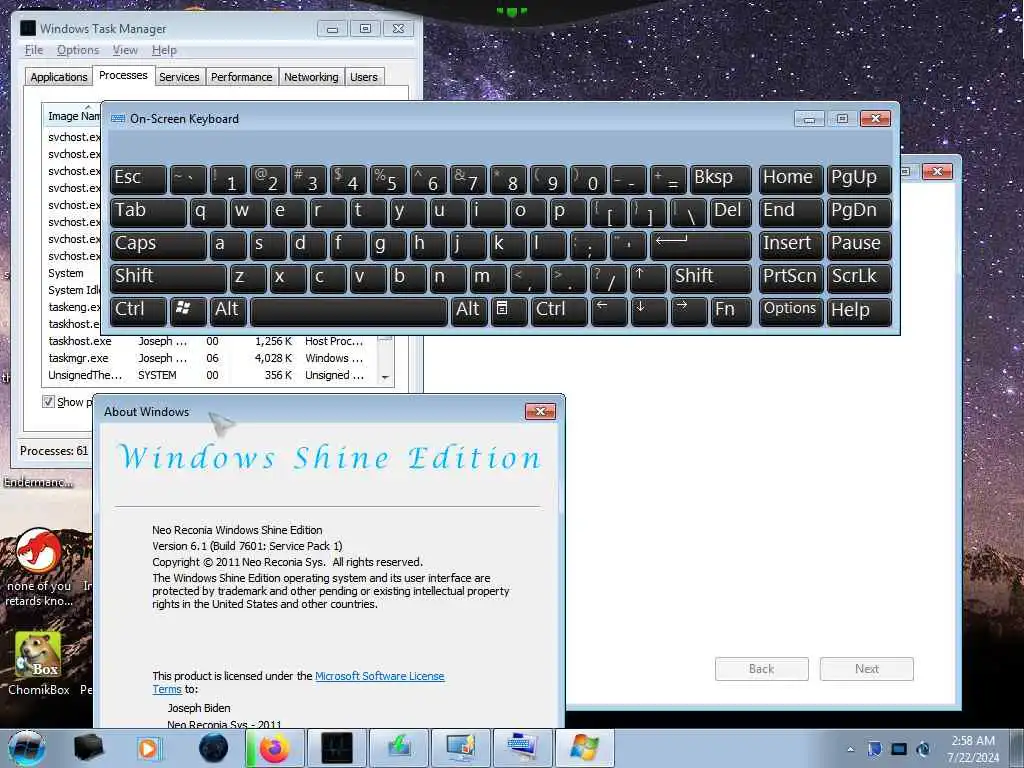Image resolution: width=1024 pixels, height=768 pixels.
Task: Click the network monitor tray icon
Action: tap(899, 749)
